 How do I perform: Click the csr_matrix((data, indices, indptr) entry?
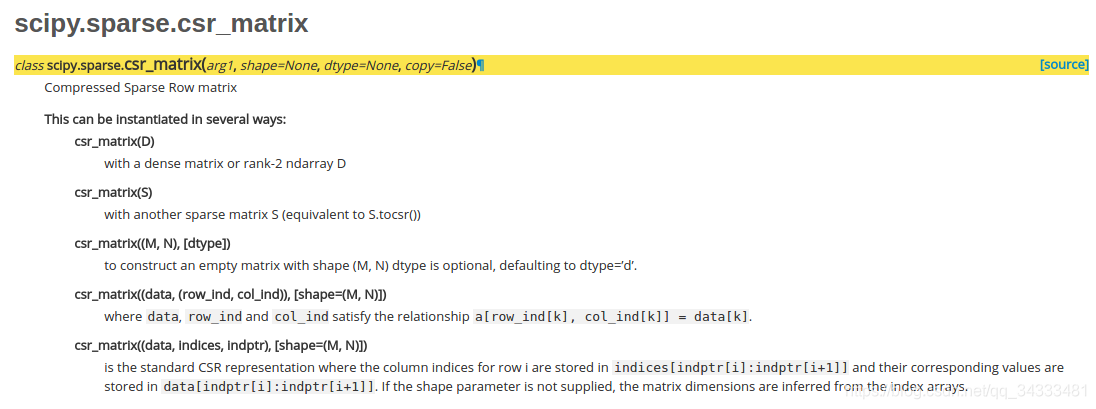pos(221,345)
